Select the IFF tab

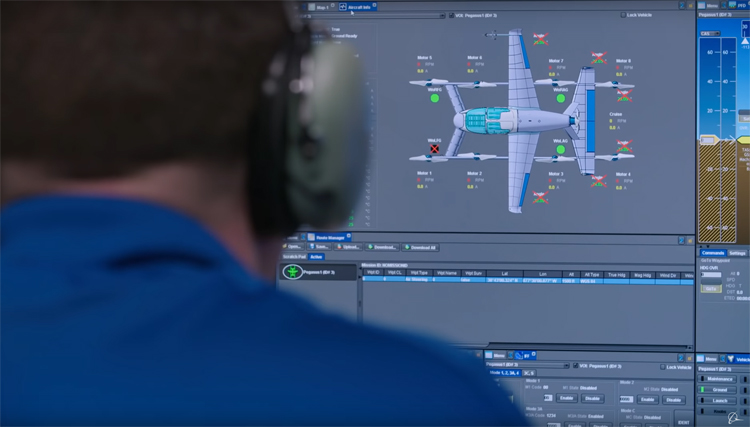point(523,356)
